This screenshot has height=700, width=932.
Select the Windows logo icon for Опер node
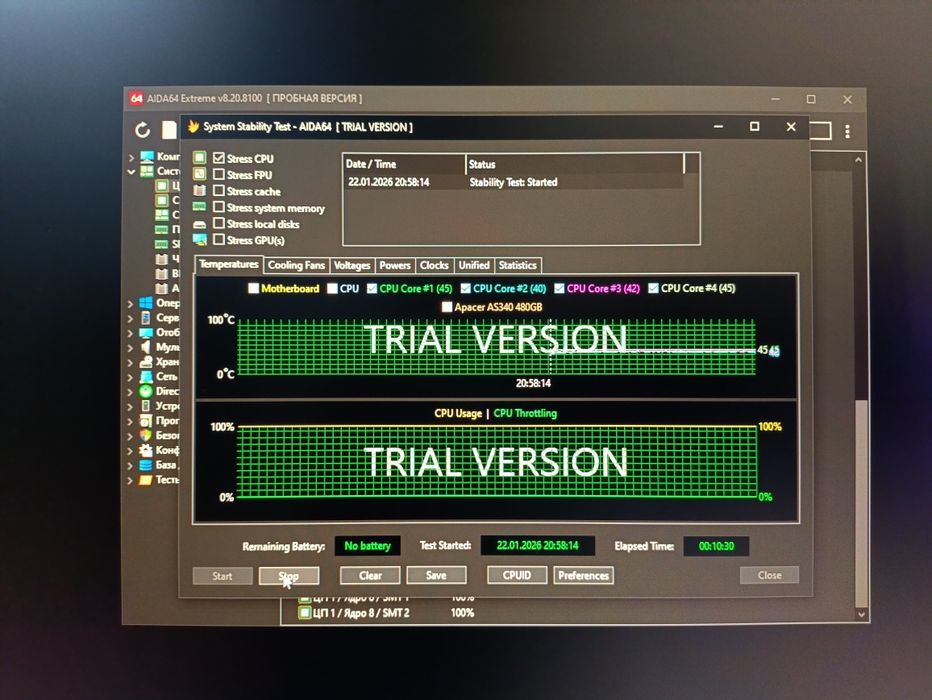click(146, 303)
